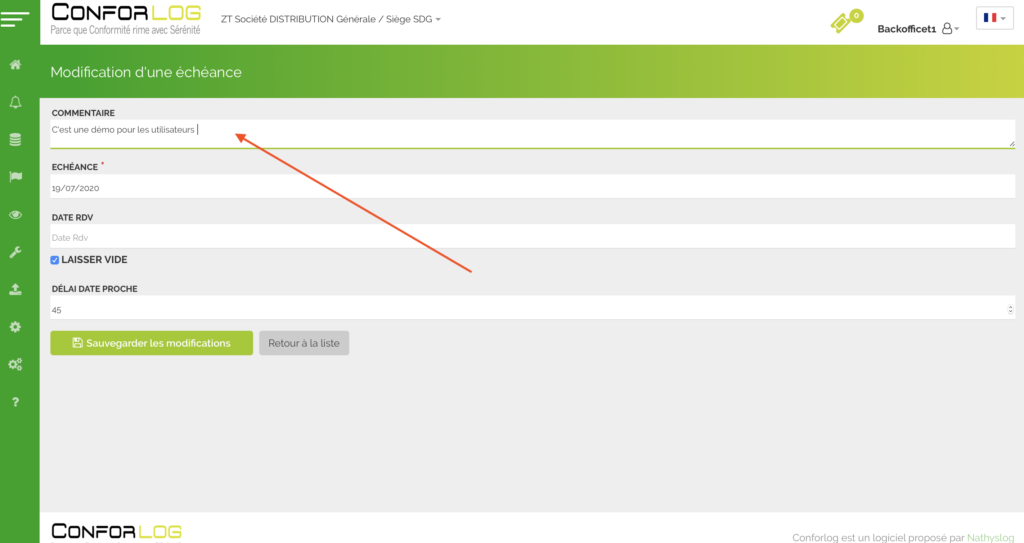Click the database stack sidebar icon
This screenshot has height=543, width=1024.
(15, 140)
